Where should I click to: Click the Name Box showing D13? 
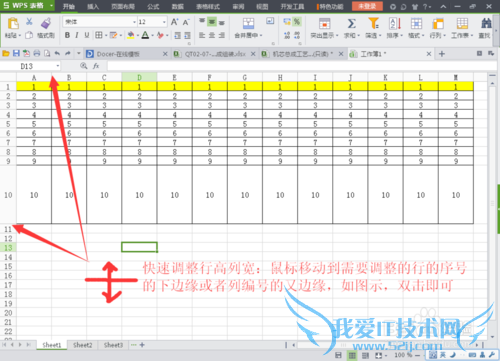[x=31, y=66]
